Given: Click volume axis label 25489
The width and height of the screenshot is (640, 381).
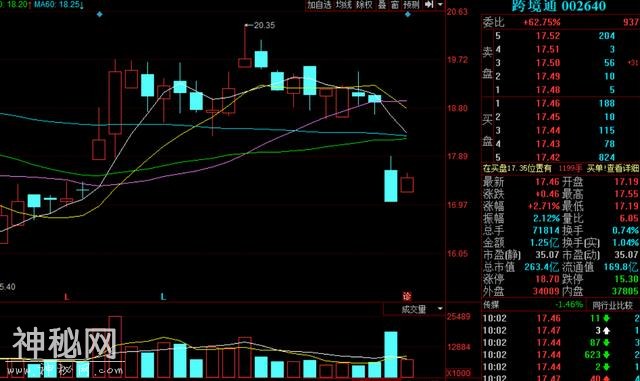Looking at the screenshot, I should pyautogui.click(x=458, y=317).
